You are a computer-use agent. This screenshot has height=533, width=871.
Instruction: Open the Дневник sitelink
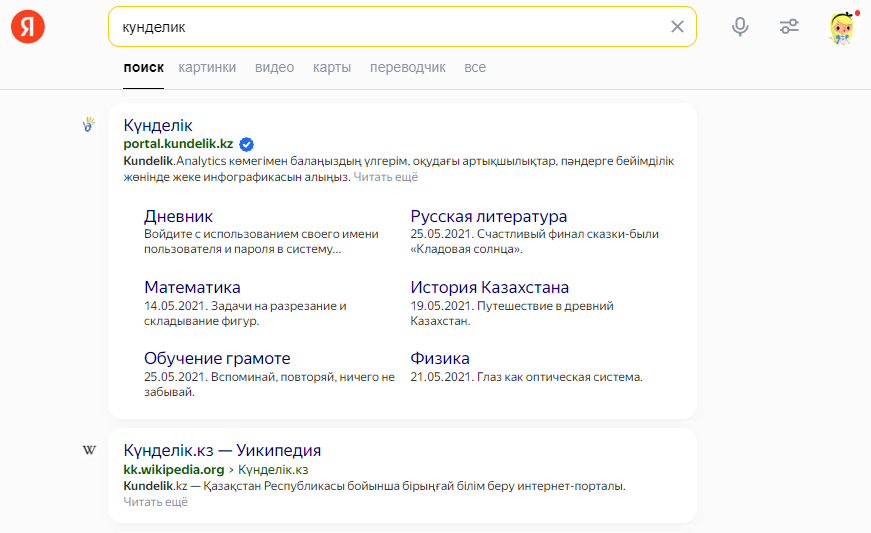click(178, 216)
